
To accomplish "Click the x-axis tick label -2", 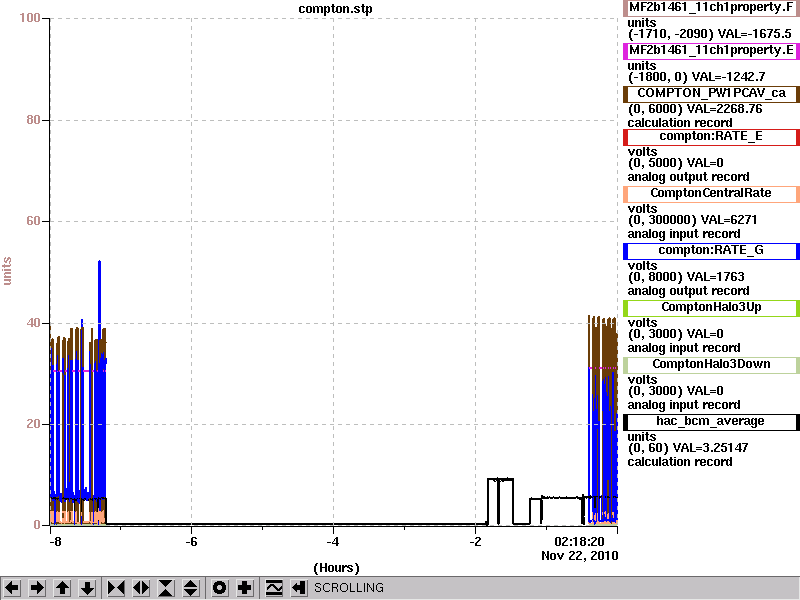I will point(474,541).
